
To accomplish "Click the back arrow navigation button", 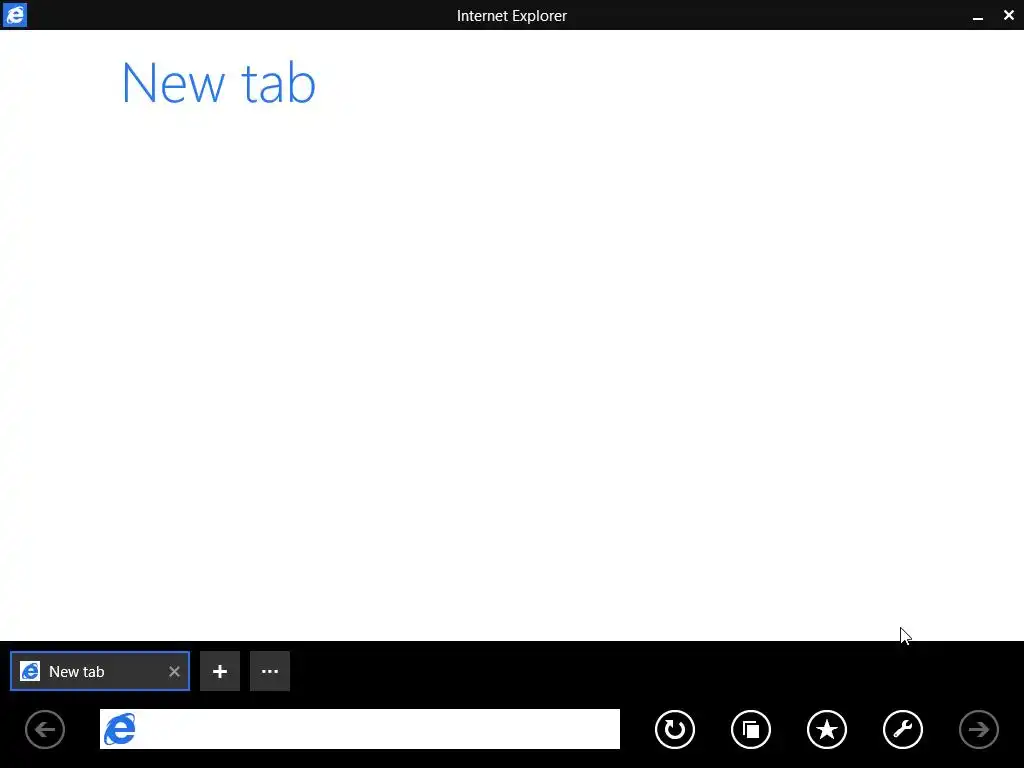I will pos(45,729).
